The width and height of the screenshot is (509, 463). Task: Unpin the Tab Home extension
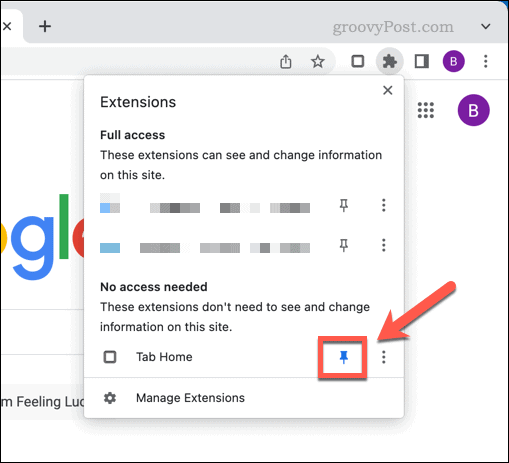pos(344,357)
